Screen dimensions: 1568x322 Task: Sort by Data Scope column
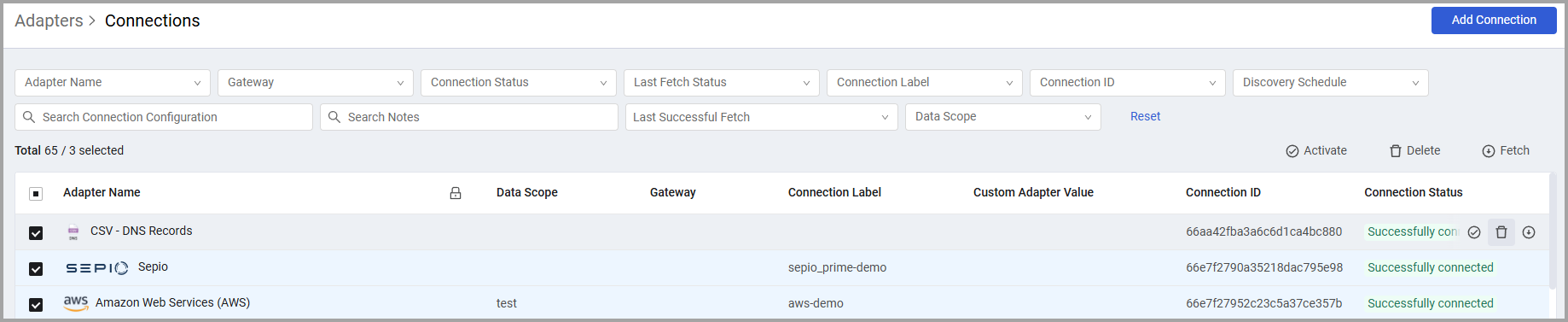527,192
